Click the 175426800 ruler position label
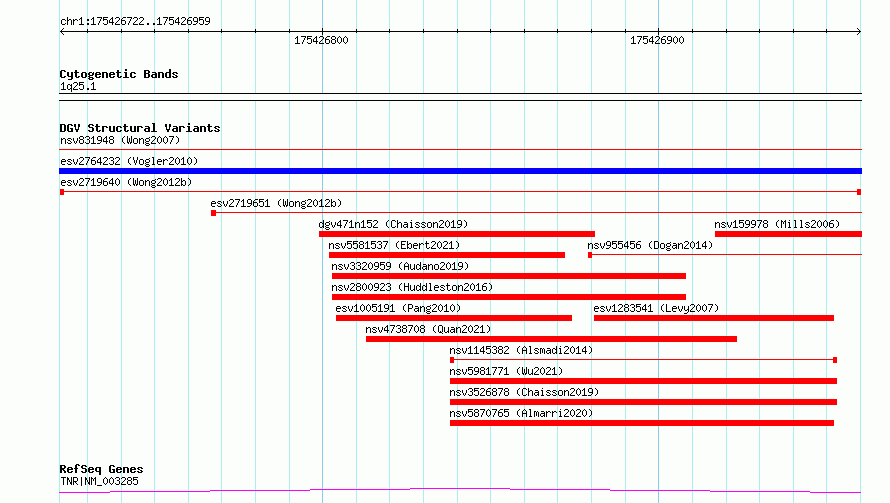 click(x=321, y=40)
